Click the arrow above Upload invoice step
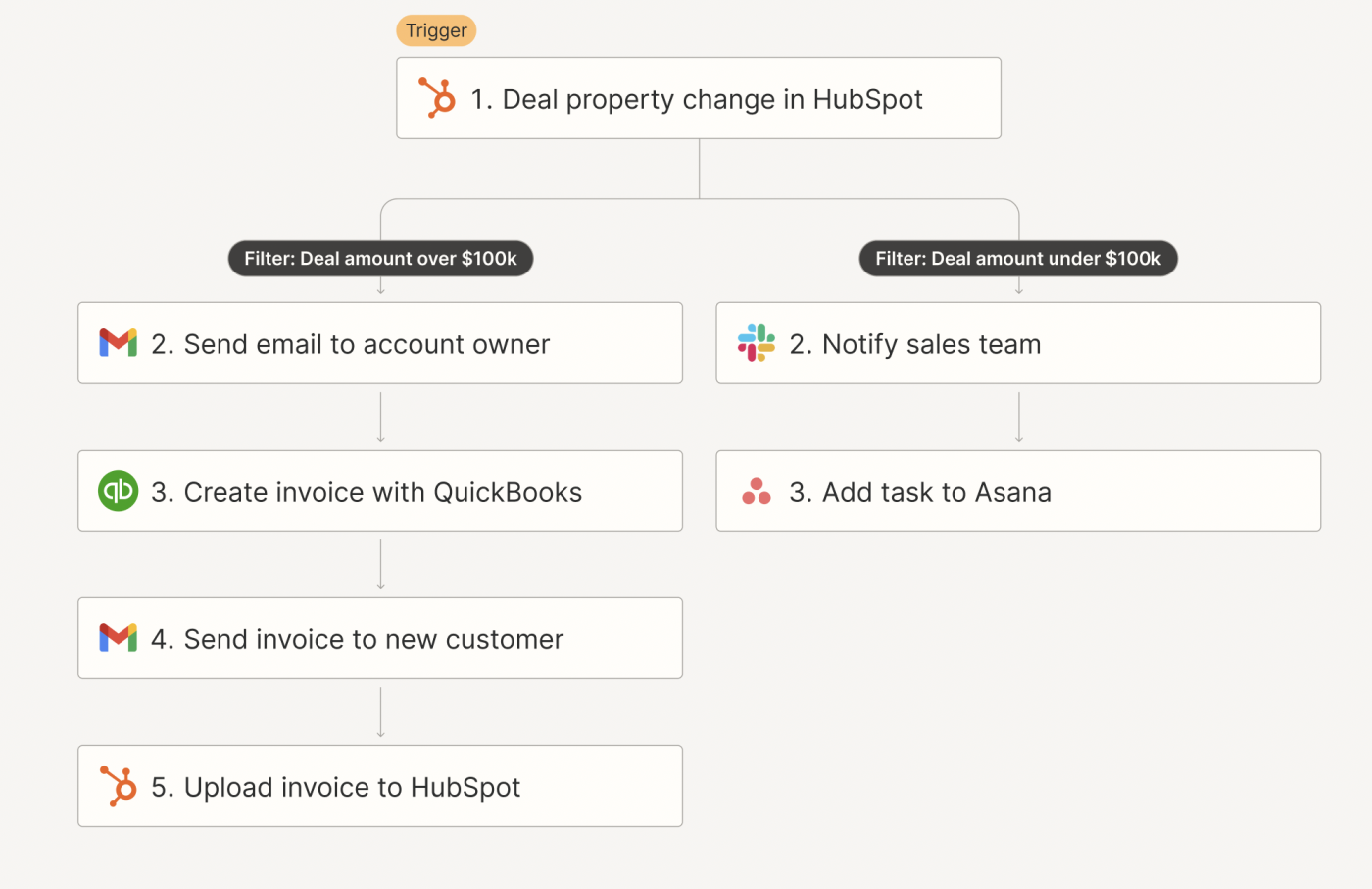 point(381,713)
